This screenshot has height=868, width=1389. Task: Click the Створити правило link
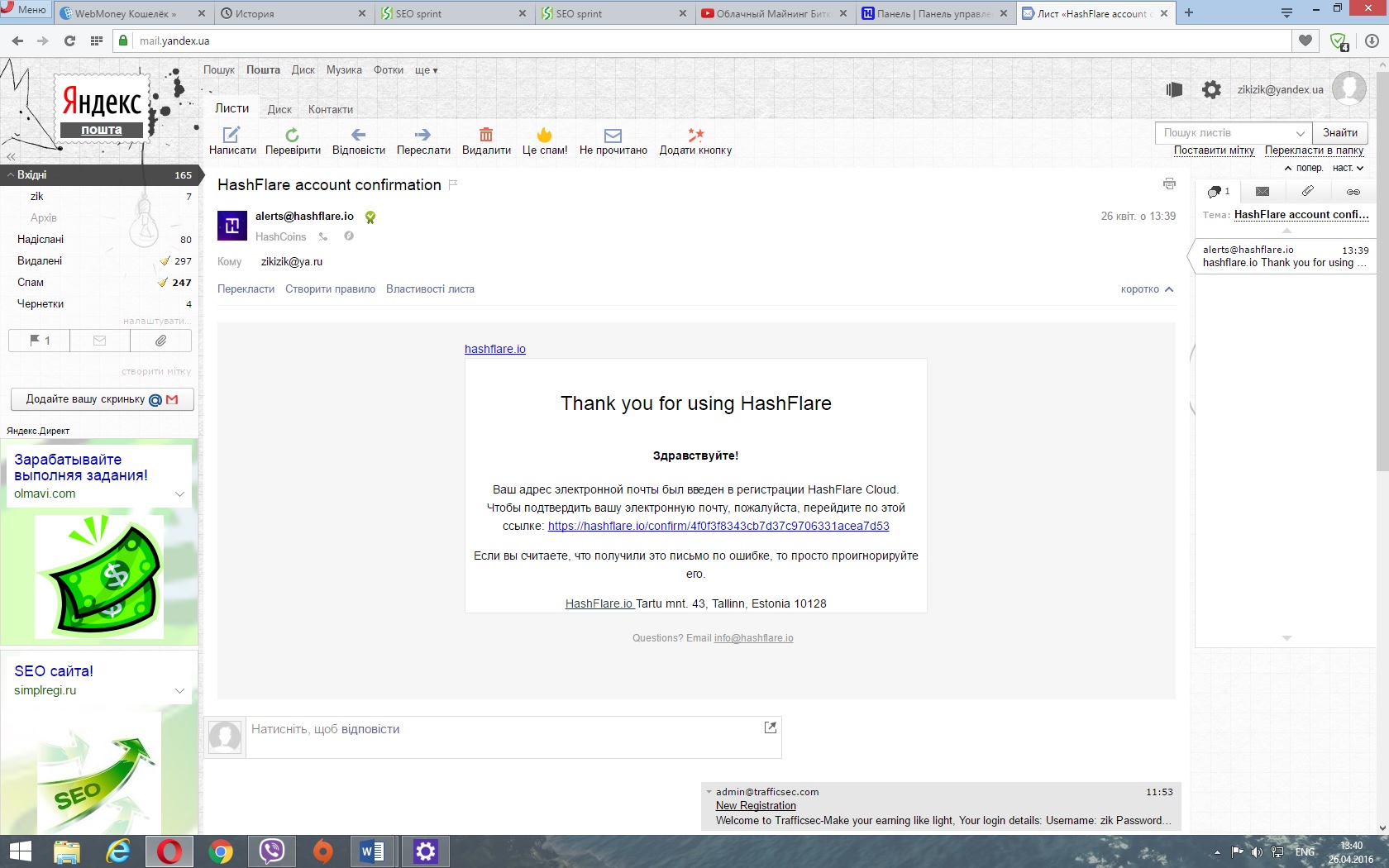pos(330,289)
